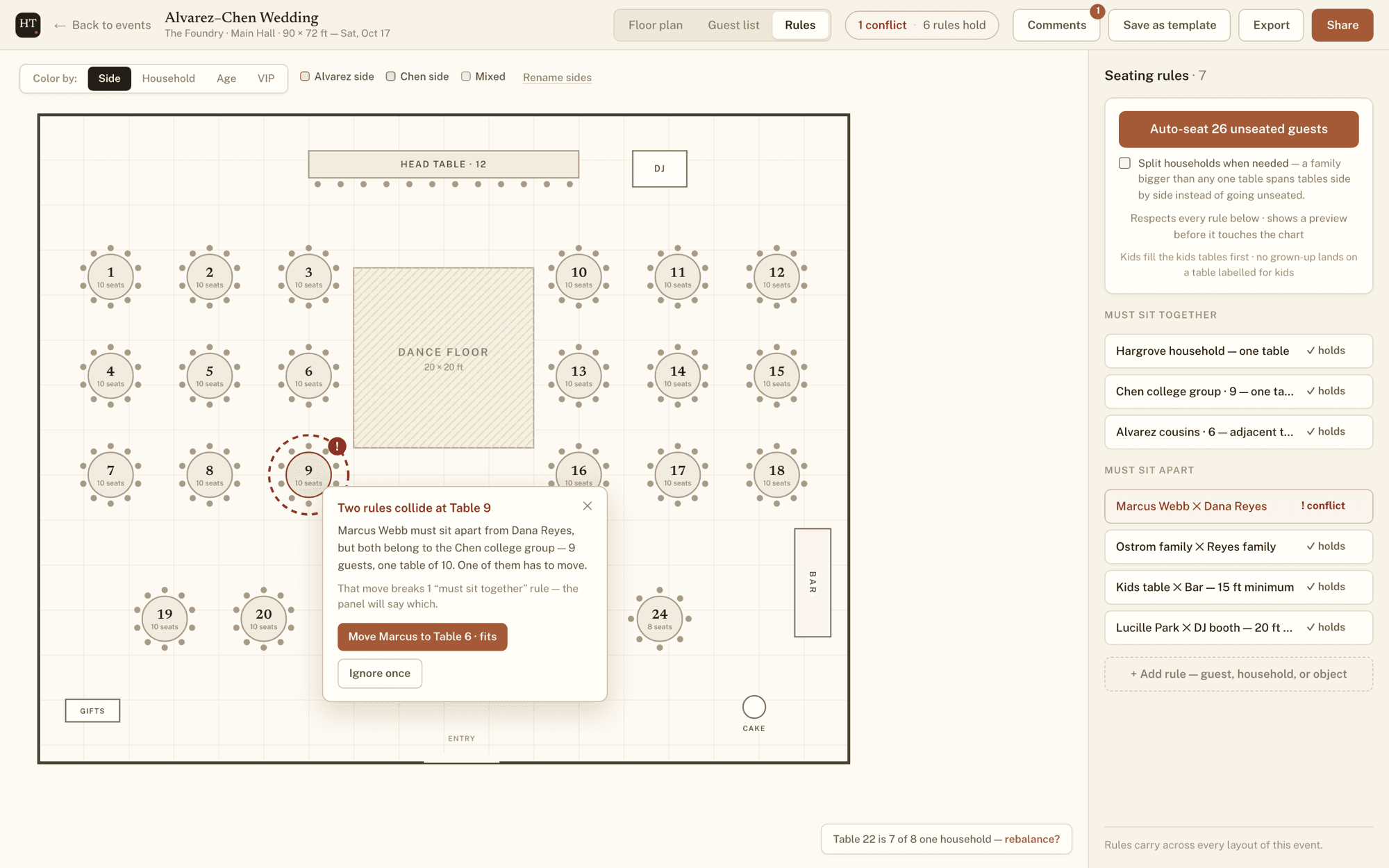
Task: Open Comments
Action: coord(1056,25)
